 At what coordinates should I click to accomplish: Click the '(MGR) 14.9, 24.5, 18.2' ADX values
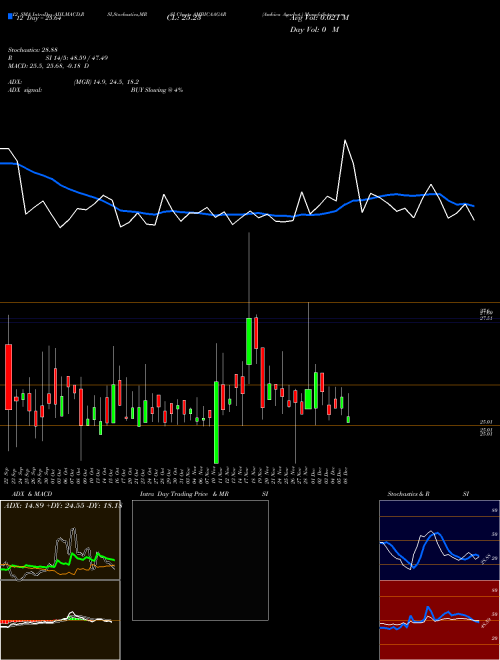[x=106, y=82]
